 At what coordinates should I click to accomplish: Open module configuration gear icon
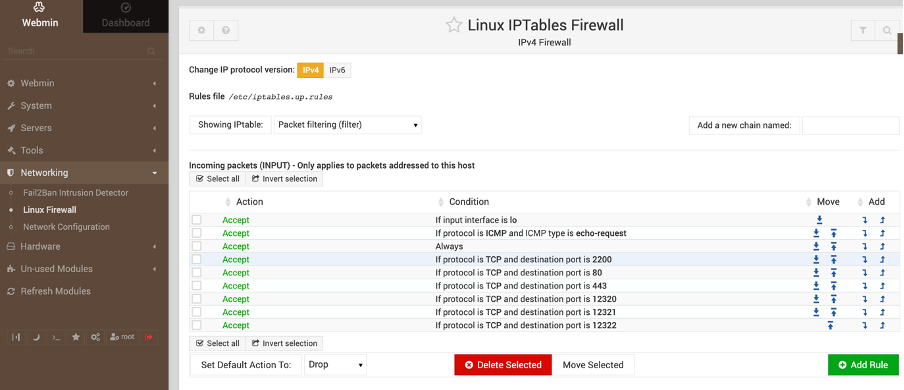click(x=201, y=31)
